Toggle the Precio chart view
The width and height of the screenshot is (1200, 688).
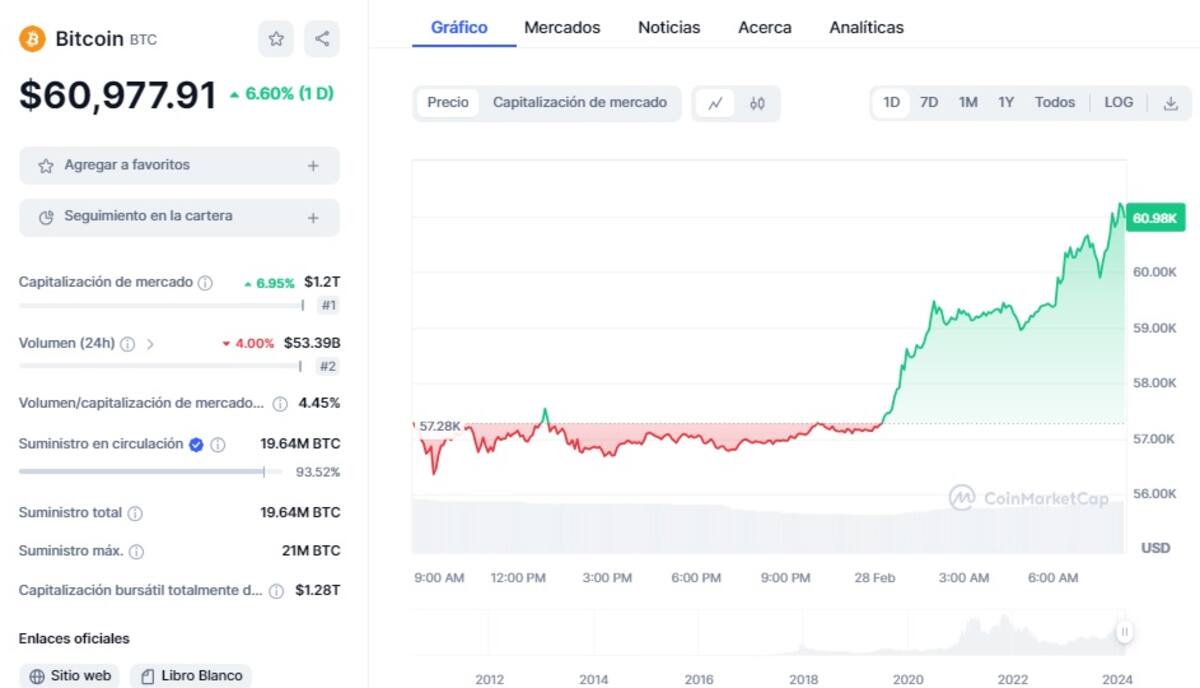coord(448,103)
